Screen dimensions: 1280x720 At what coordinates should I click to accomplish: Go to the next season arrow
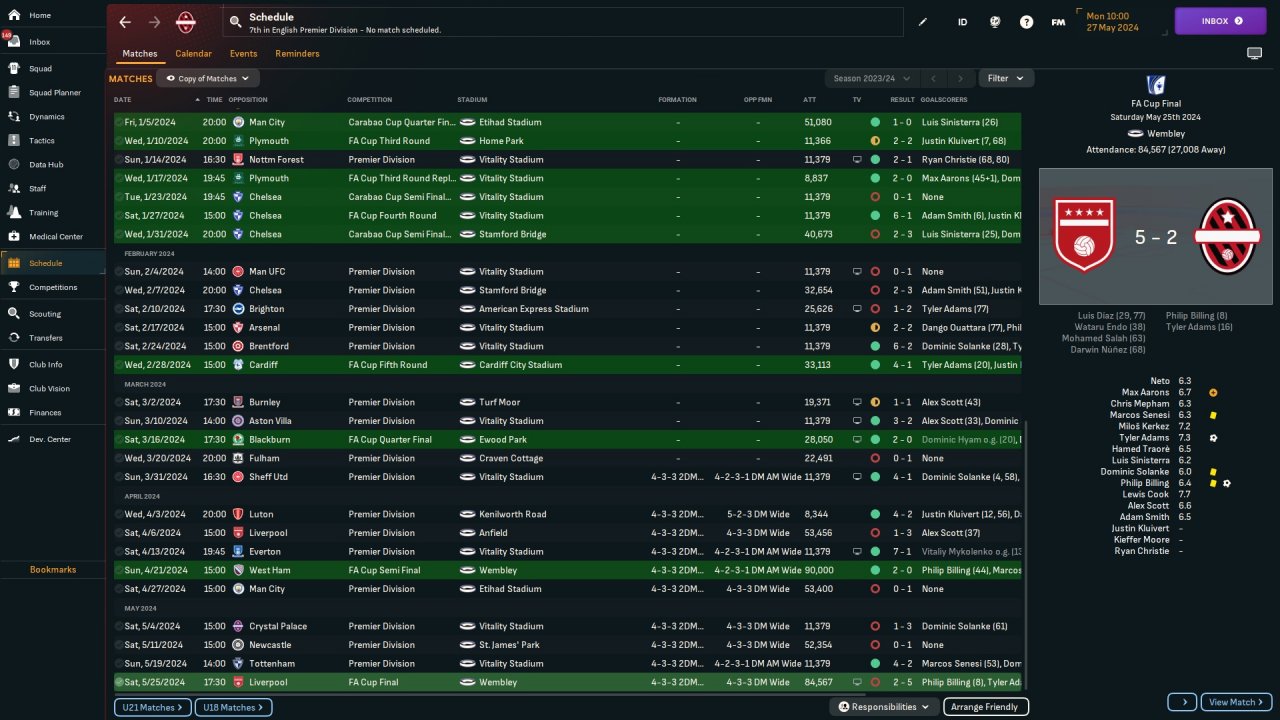point(960,78)
